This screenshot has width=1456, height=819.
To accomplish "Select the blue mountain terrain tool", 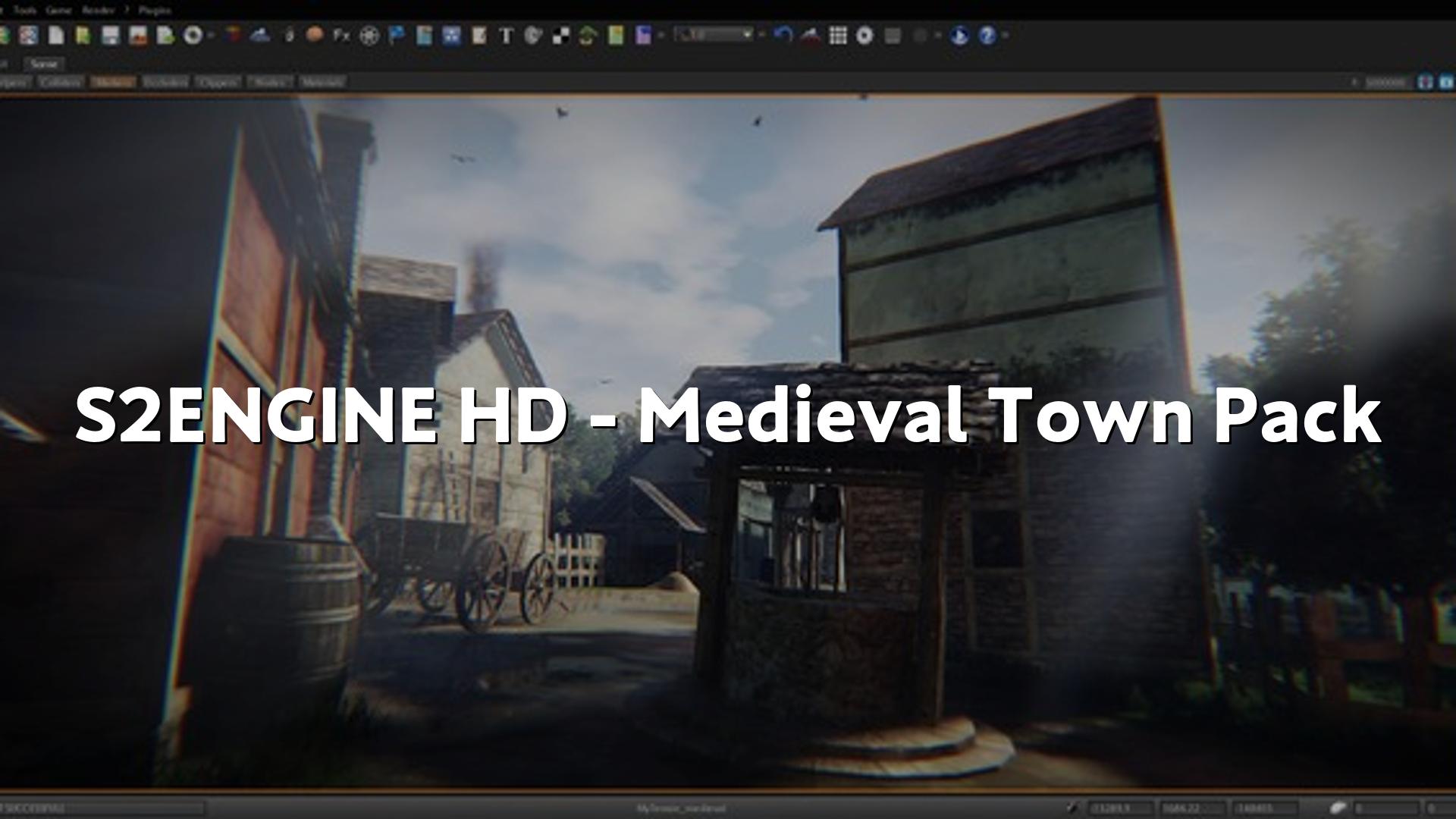I will 259,35.
